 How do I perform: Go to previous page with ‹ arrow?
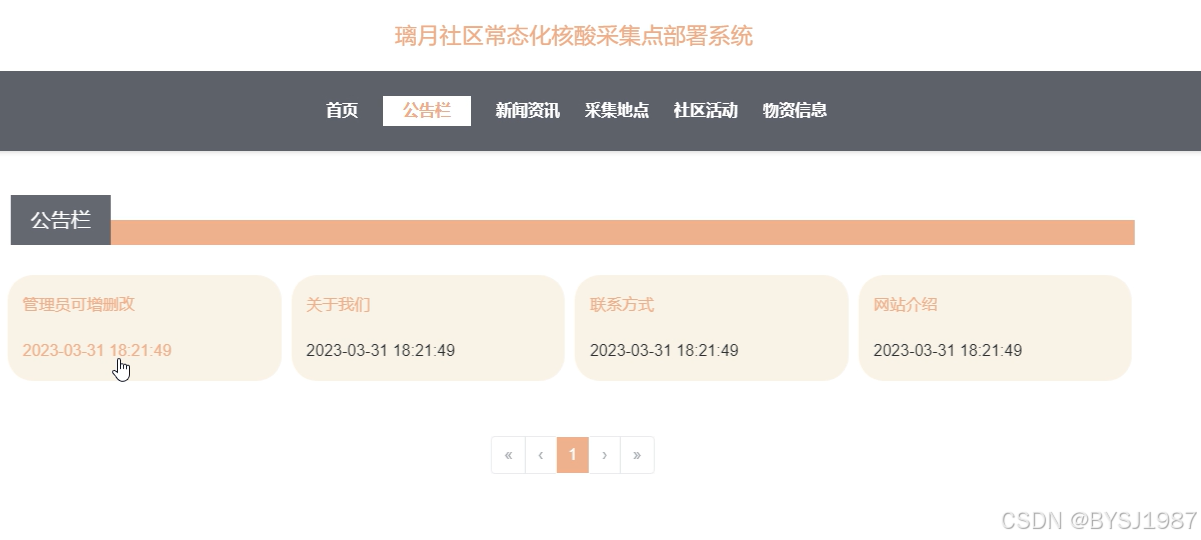pyautogui.click(x=541, y=455)
